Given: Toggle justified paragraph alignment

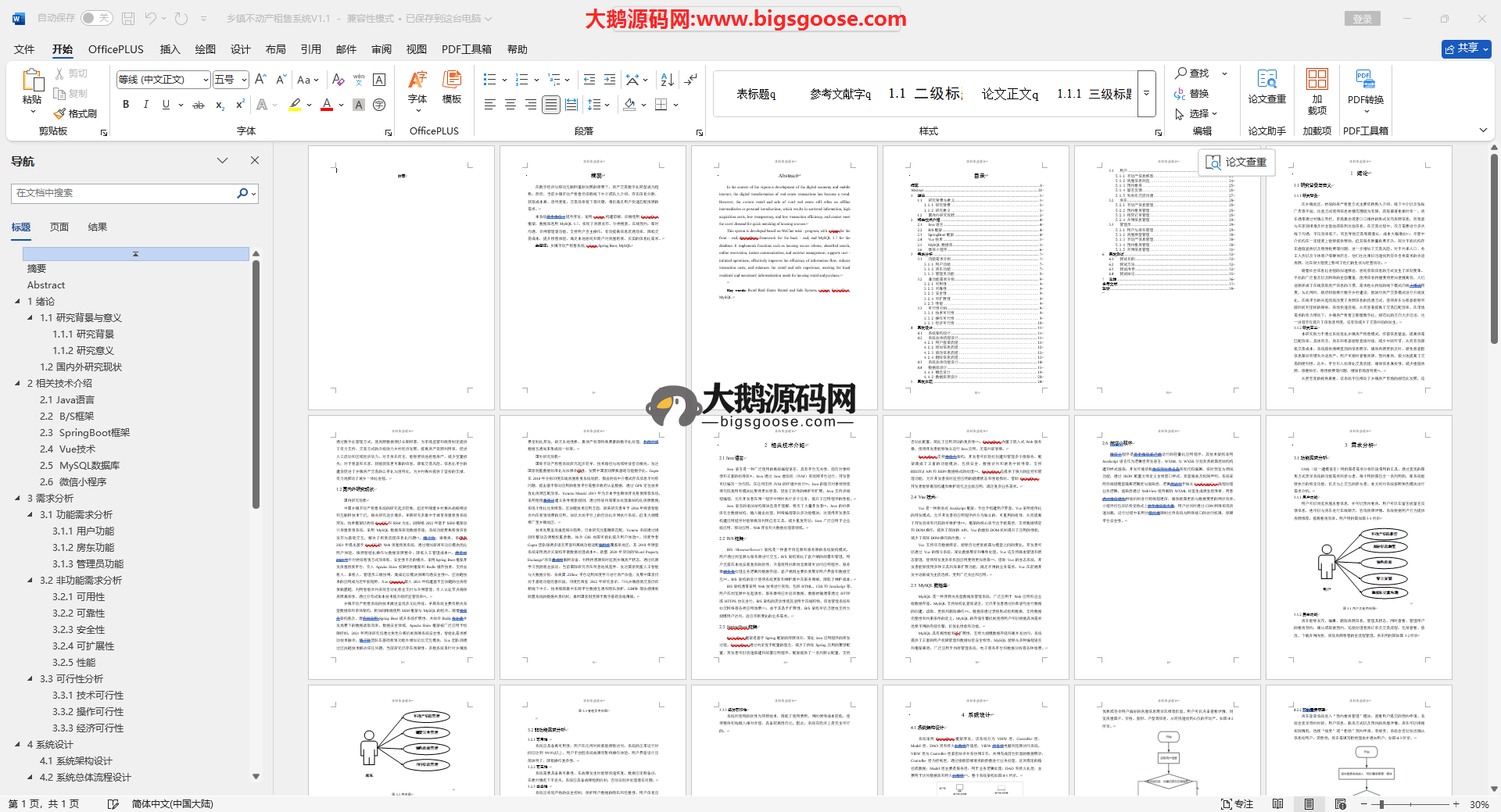Looking at the screenshot, I should coord(551,105).
